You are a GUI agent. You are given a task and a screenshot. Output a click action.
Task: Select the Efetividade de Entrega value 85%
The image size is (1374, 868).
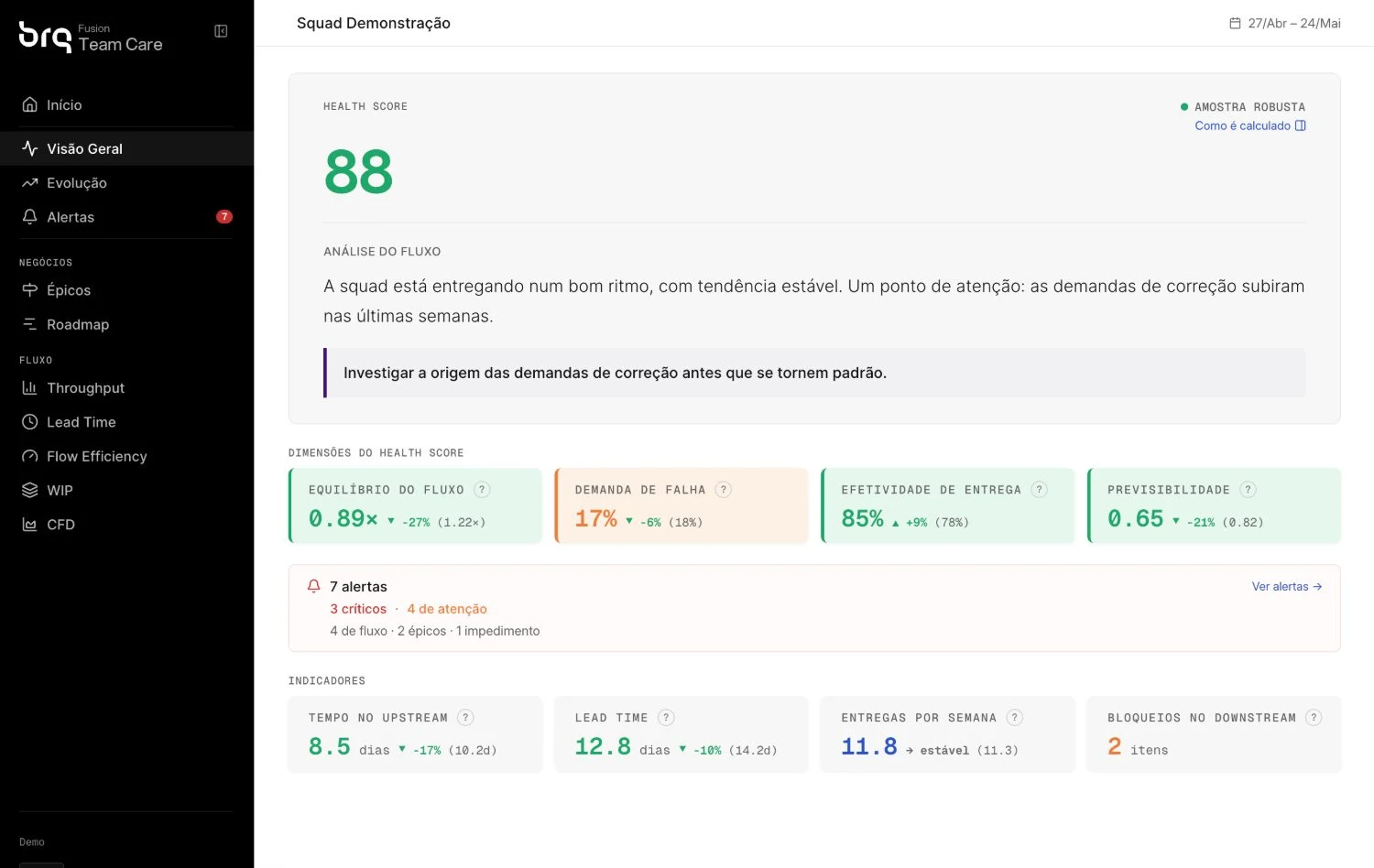coord(863,518)
